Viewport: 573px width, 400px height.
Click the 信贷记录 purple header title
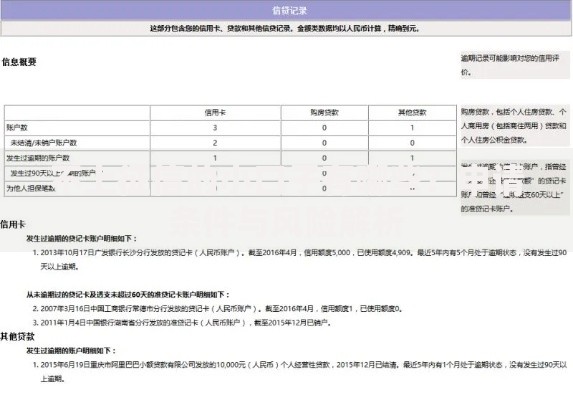(289, 11)
